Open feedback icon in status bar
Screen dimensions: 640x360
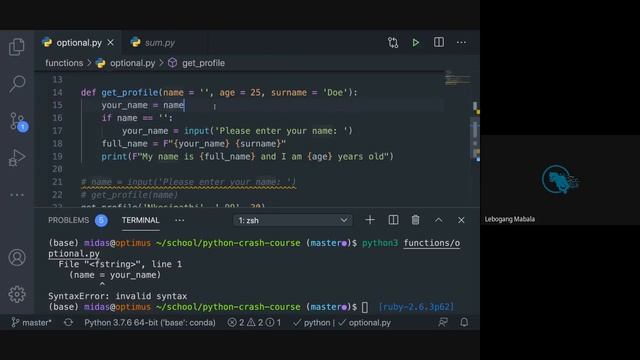[x=443, y=322]
